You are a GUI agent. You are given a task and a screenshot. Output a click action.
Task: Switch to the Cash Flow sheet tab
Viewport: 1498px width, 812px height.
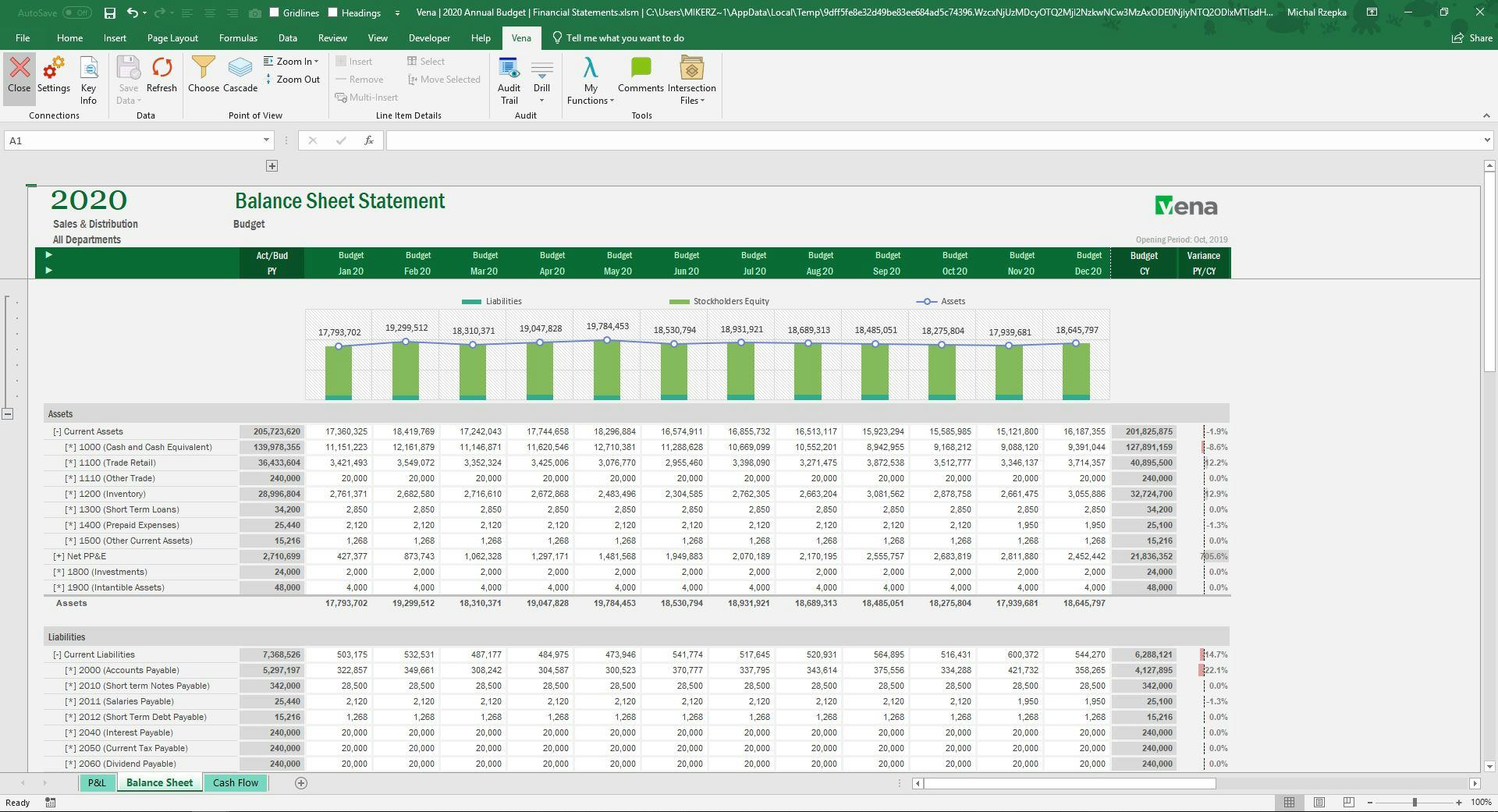235,782
